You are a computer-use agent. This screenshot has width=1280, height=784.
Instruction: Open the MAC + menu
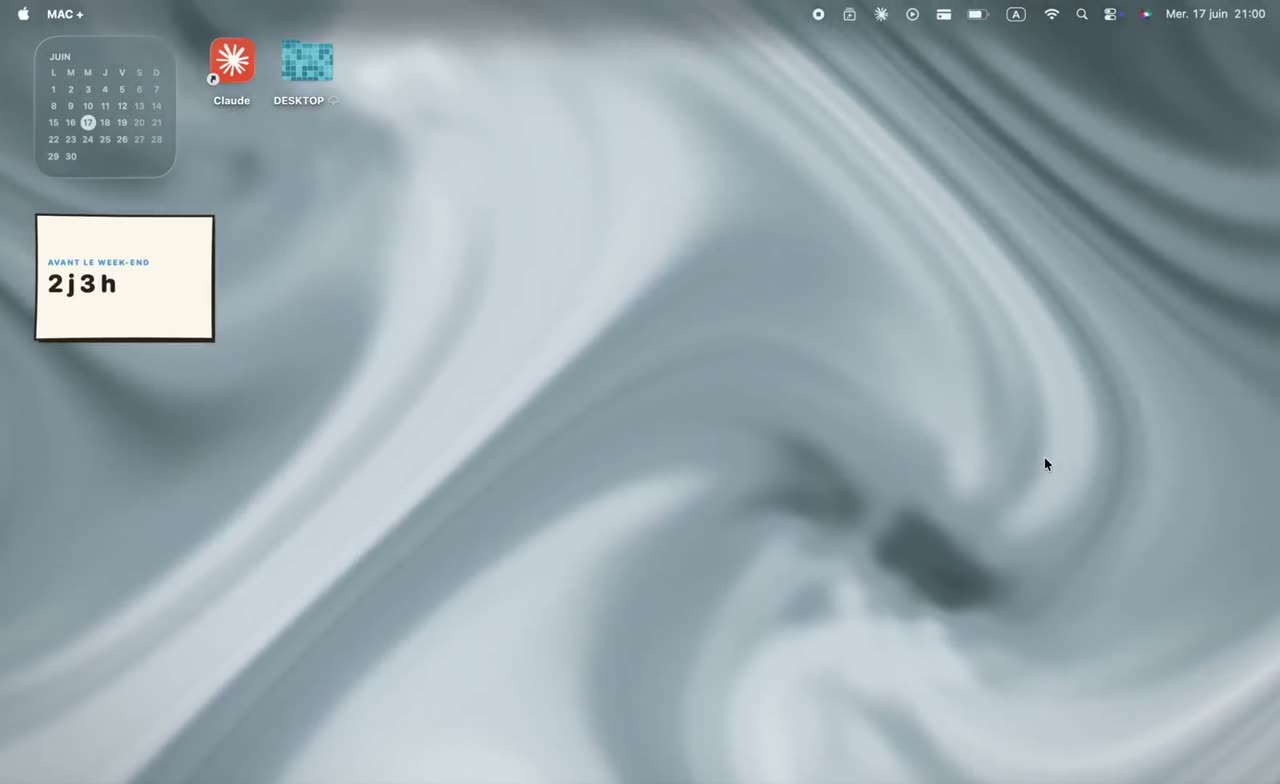tap(65, 14)
